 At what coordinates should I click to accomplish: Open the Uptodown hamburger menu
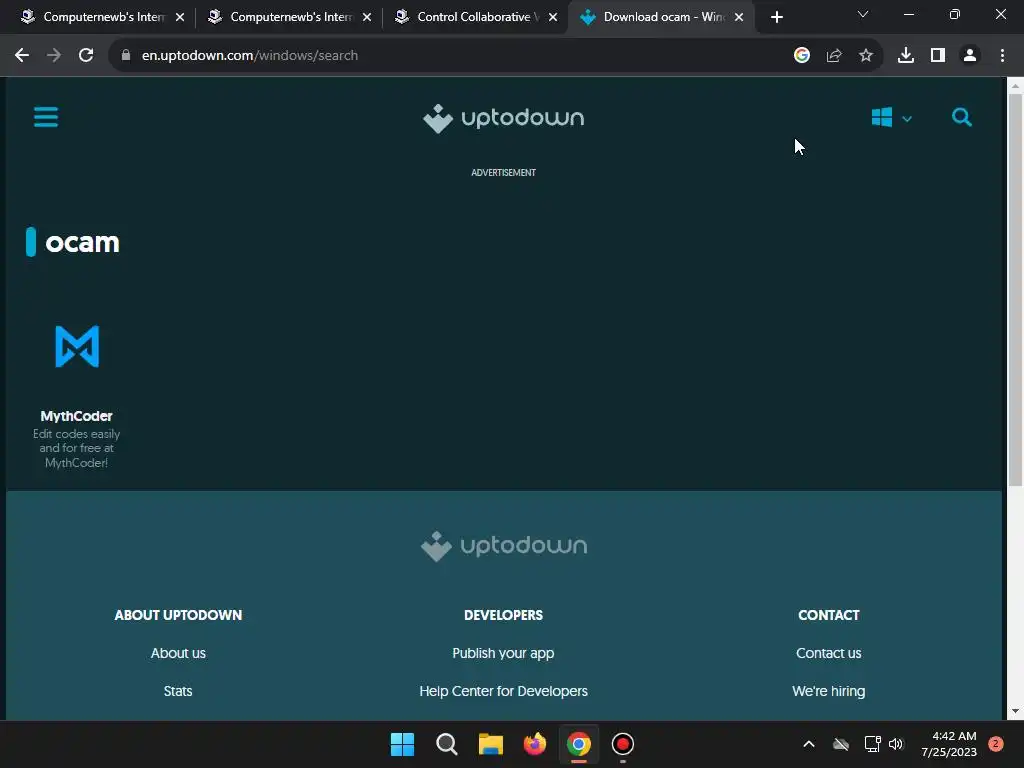[x=46, y=118]
